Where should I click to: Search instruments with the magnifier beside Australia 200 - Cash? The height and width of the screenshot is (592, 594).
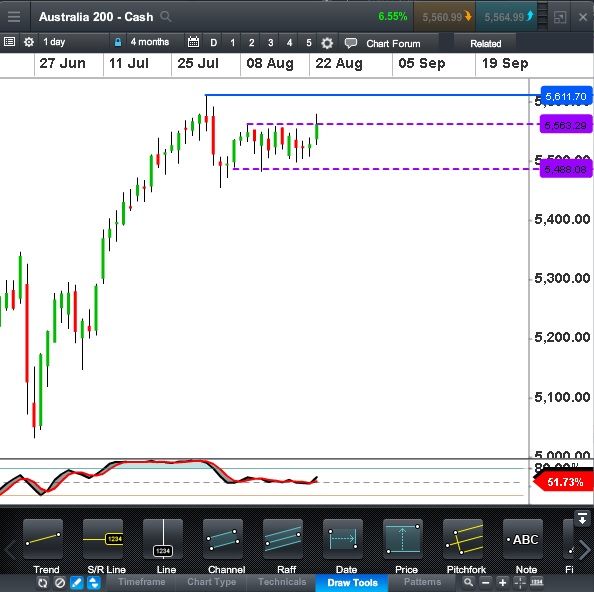(x=166, y=16)
